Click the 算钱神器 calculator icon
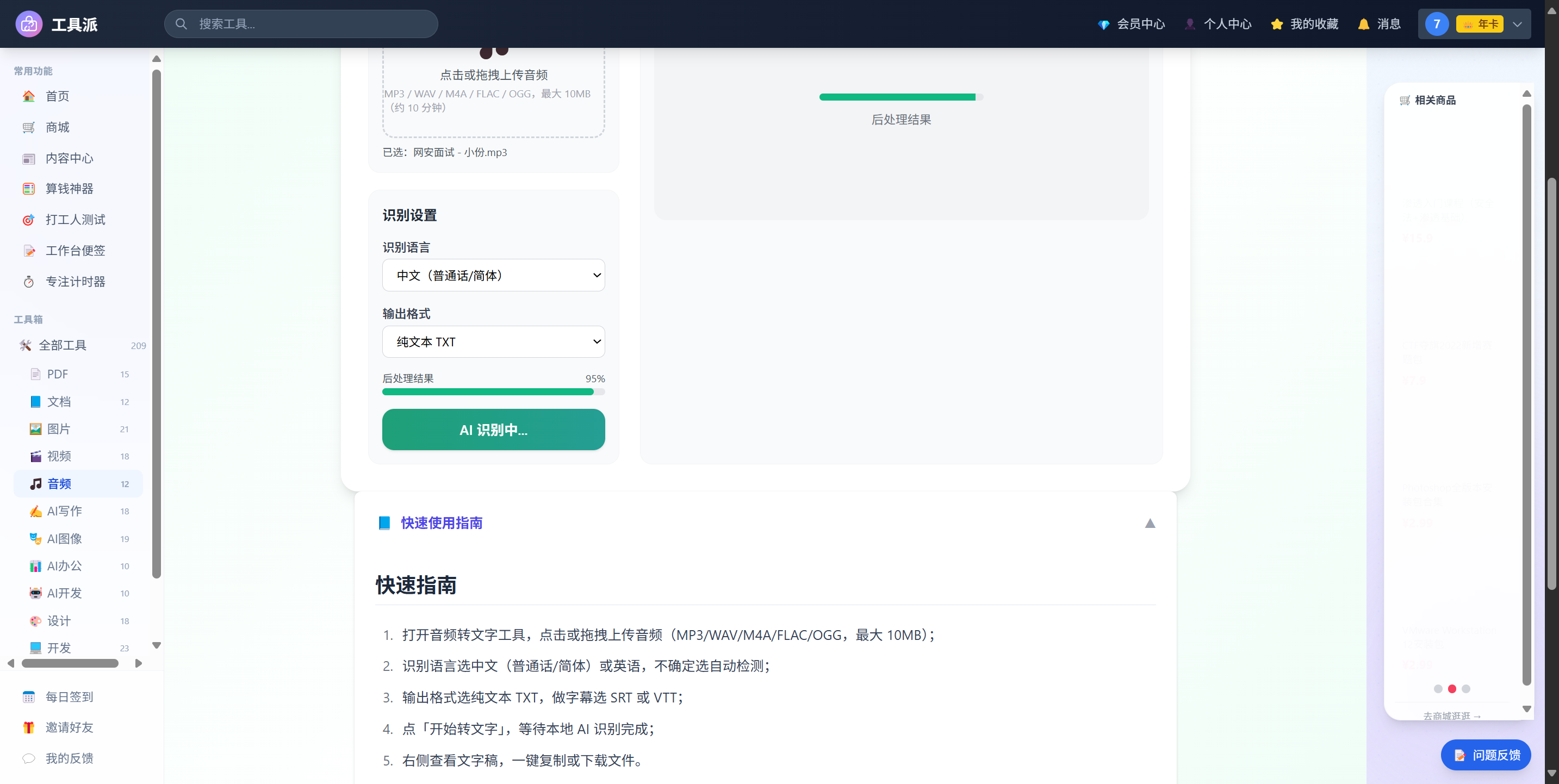Viewport: 1559px width, 784px height. point(28,189)
